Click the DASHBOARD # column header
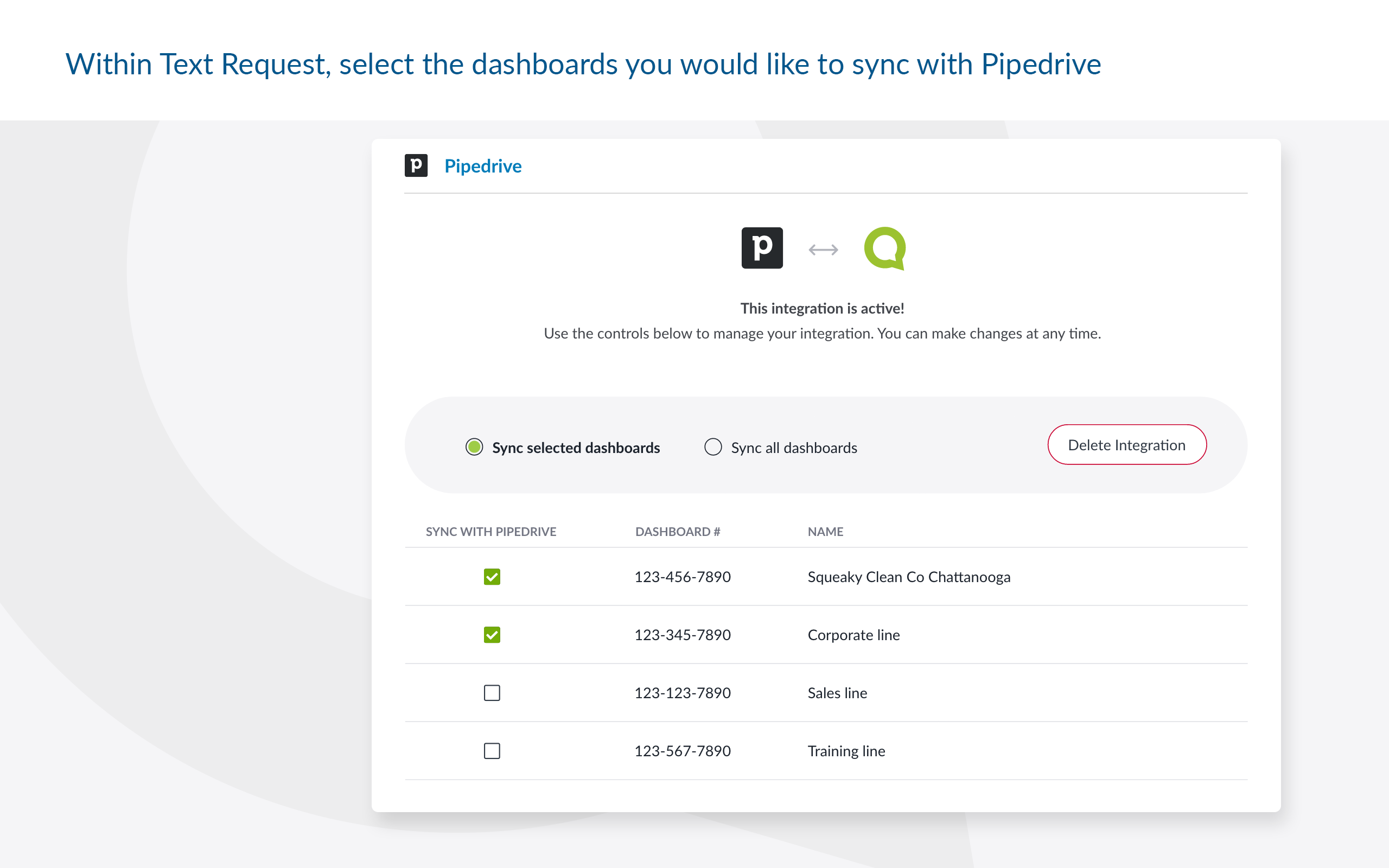This screenshot has height=868, width=1389. click(x=678, y=532)
